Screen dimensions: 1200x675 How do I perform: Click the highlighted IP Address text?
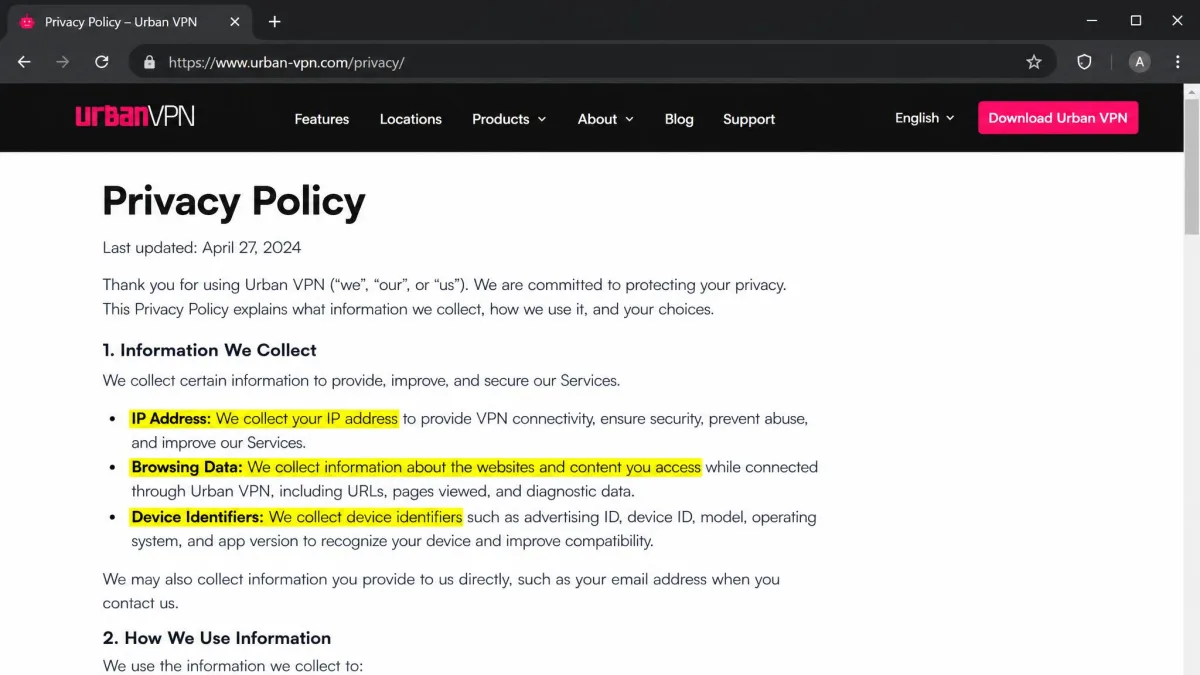[x=264, y=419]
